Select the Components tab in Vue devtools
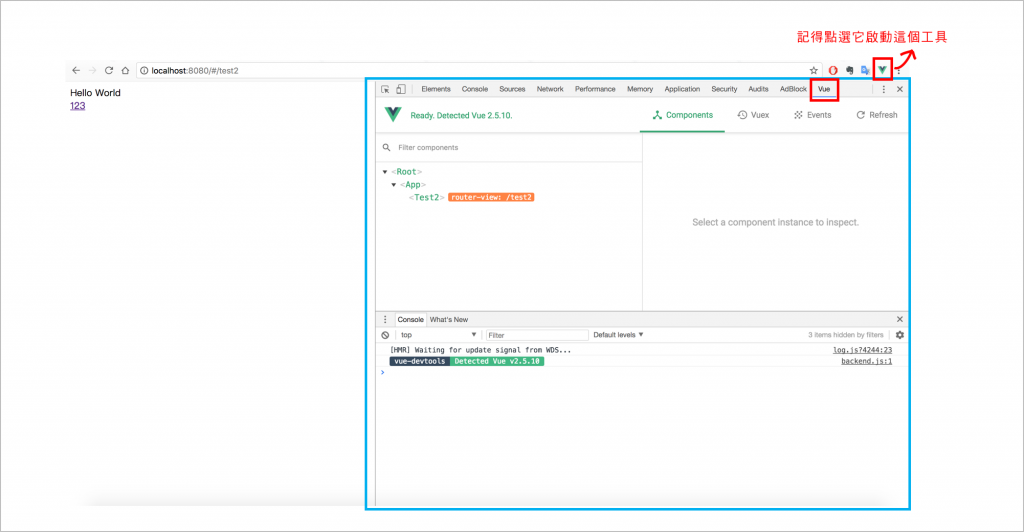The image size is (1024, 532). (x=682, y=115)
